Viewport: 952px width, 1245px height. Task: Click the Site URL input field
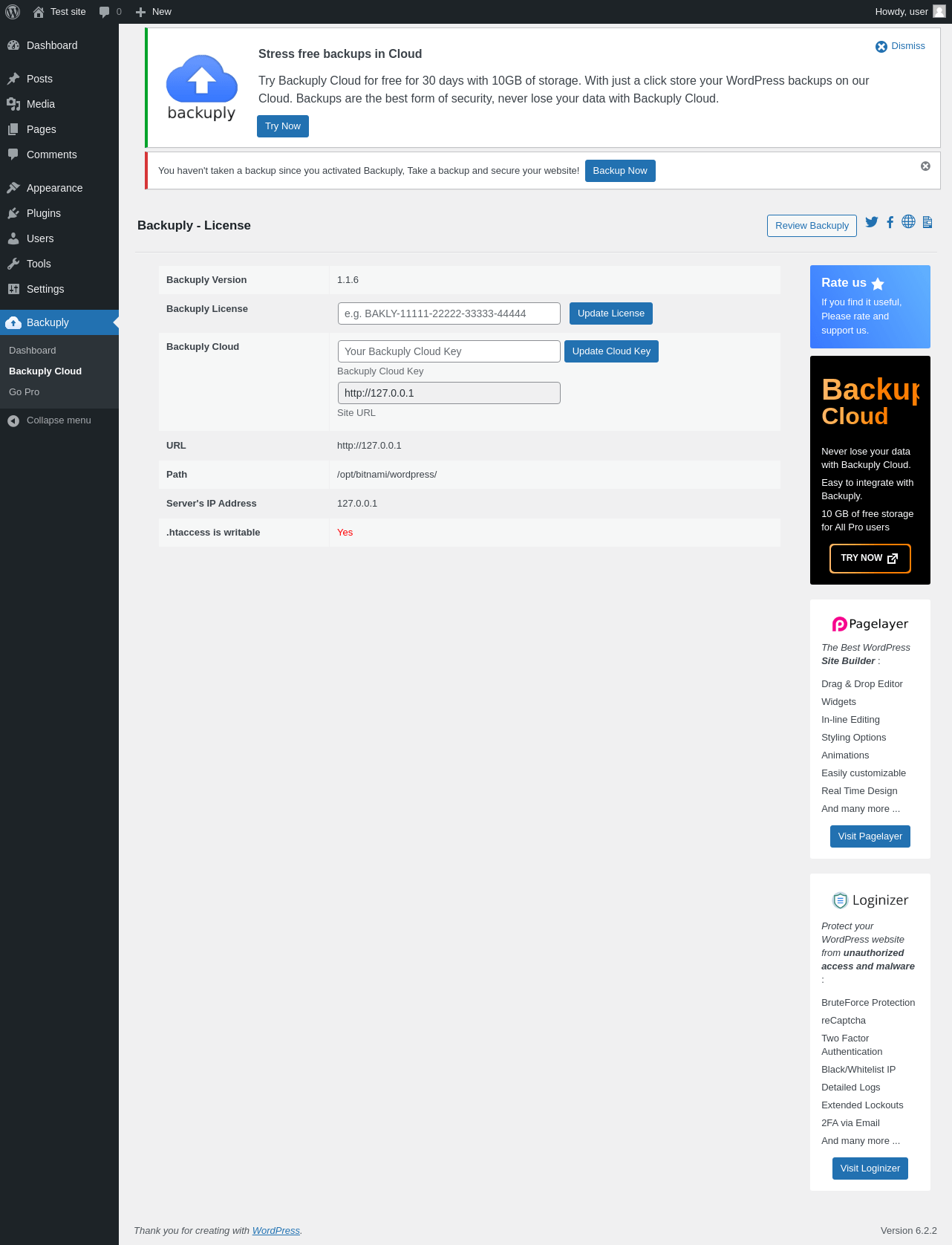pyautogui.click(x=449, y=393)
